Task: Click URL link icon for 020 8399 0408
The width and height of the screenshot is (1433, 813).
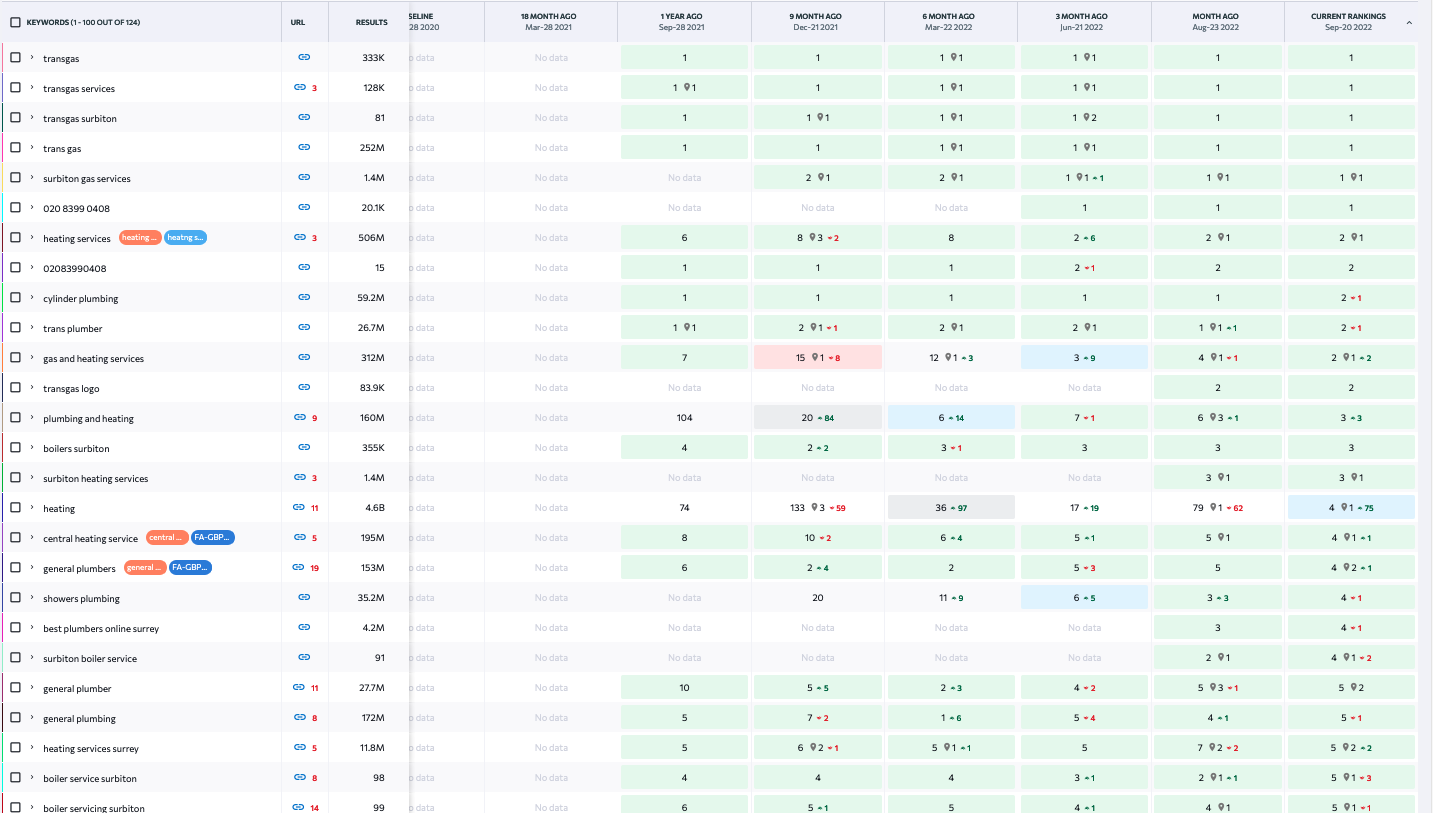Action: pyautogui.click(x=304, y=208)
